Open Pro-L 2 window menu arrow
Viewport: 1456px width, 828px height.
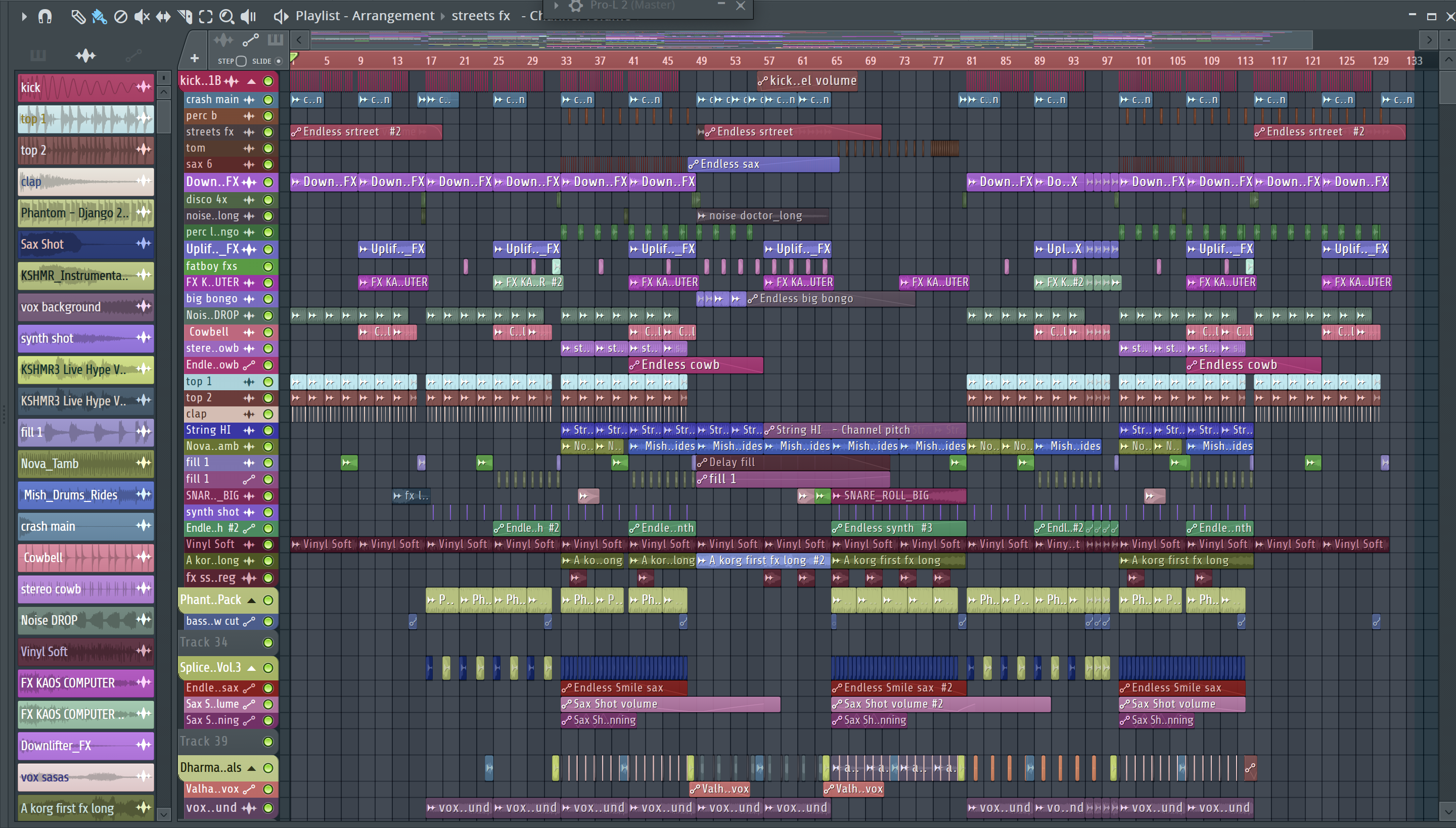coord(557,5)
